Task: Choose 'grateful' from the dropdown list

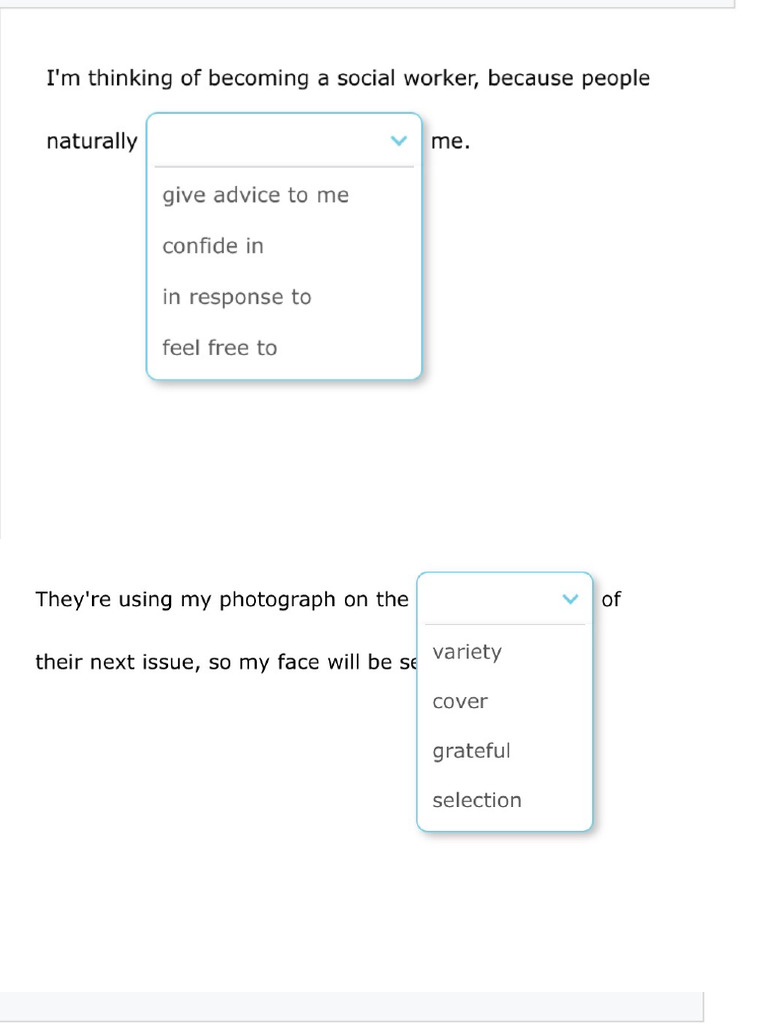Action: point(471,751)
